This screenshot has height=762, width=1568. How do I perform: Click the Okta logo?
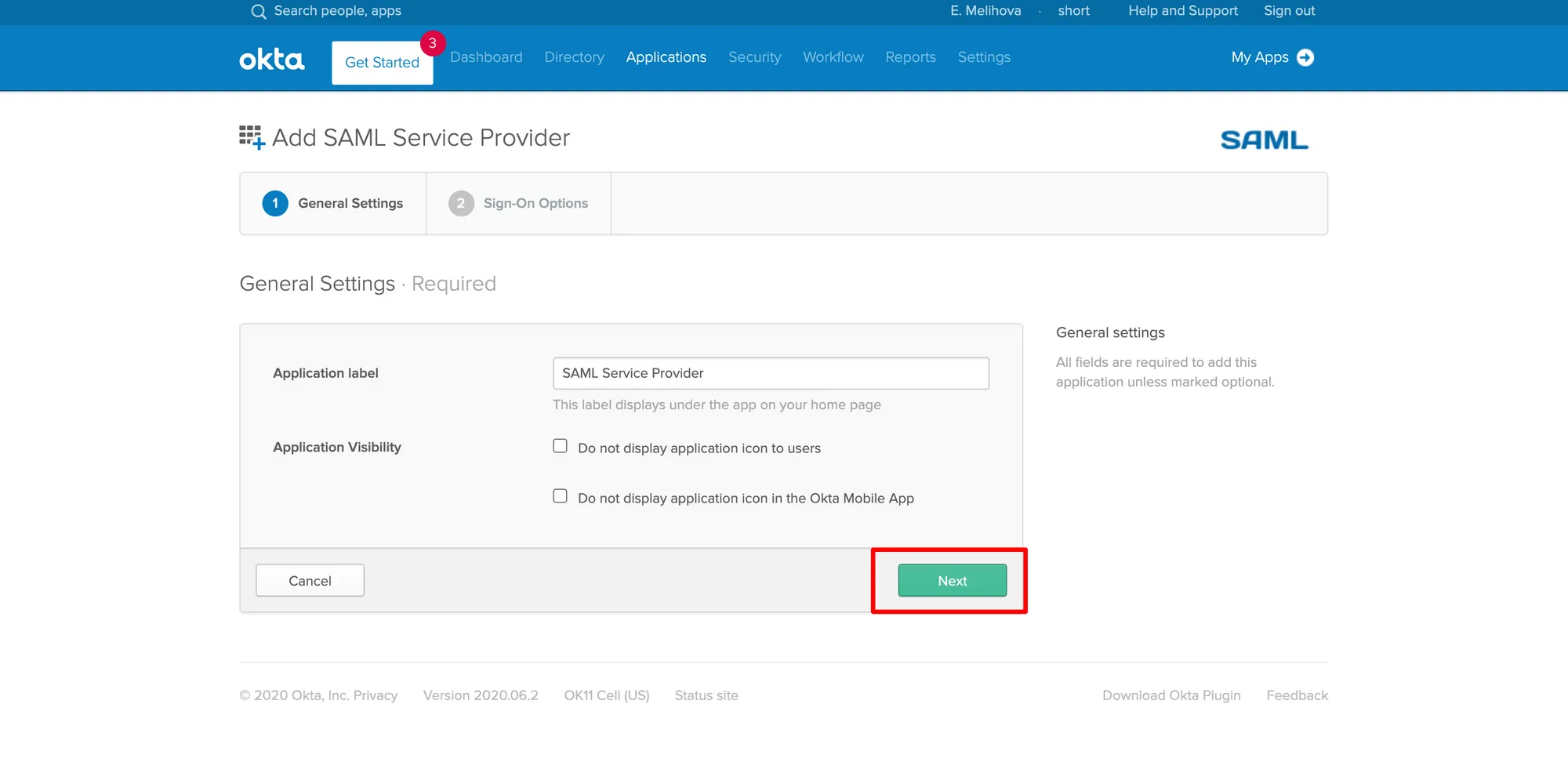point(271,60)
